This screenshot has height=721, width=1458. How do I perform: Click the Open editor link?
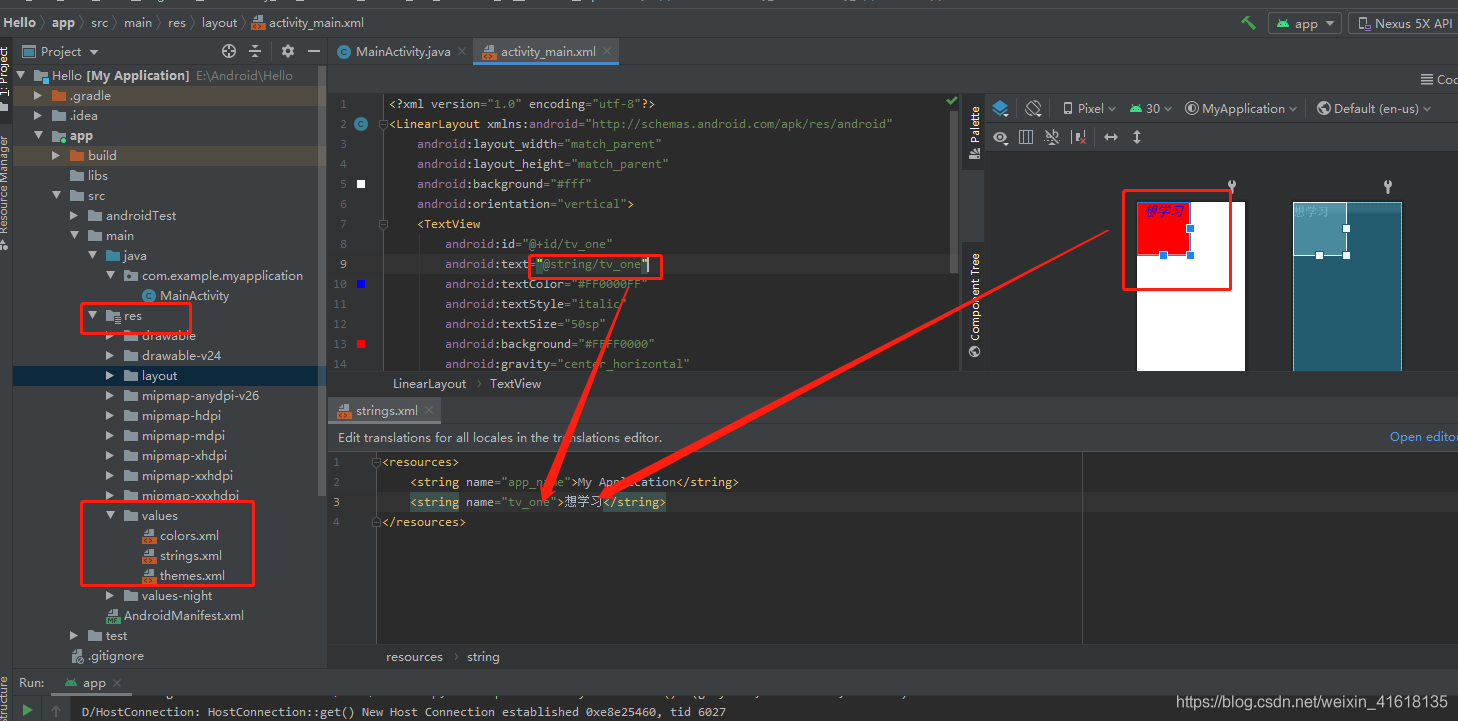pos(1423,437)
